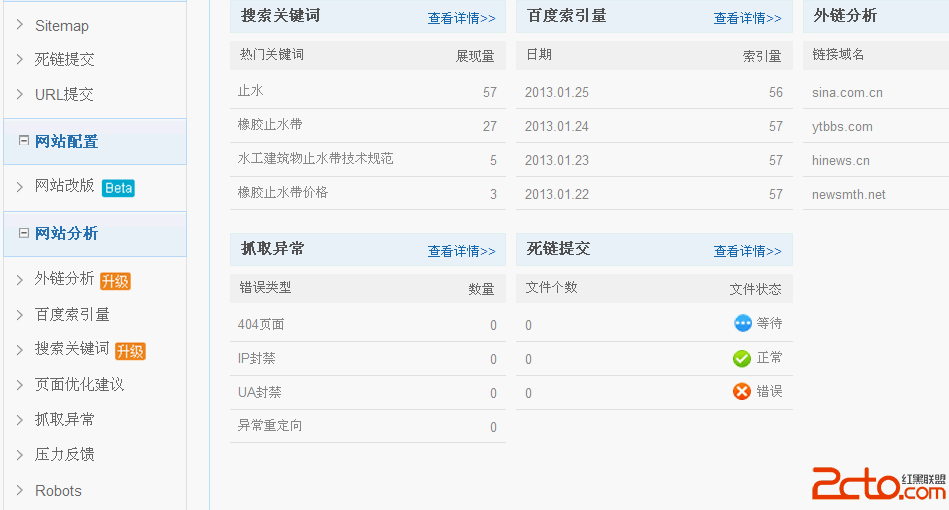The image size is (949, 510).
Task: Click the sina.com.cn domain row
Action: [847, 92]
